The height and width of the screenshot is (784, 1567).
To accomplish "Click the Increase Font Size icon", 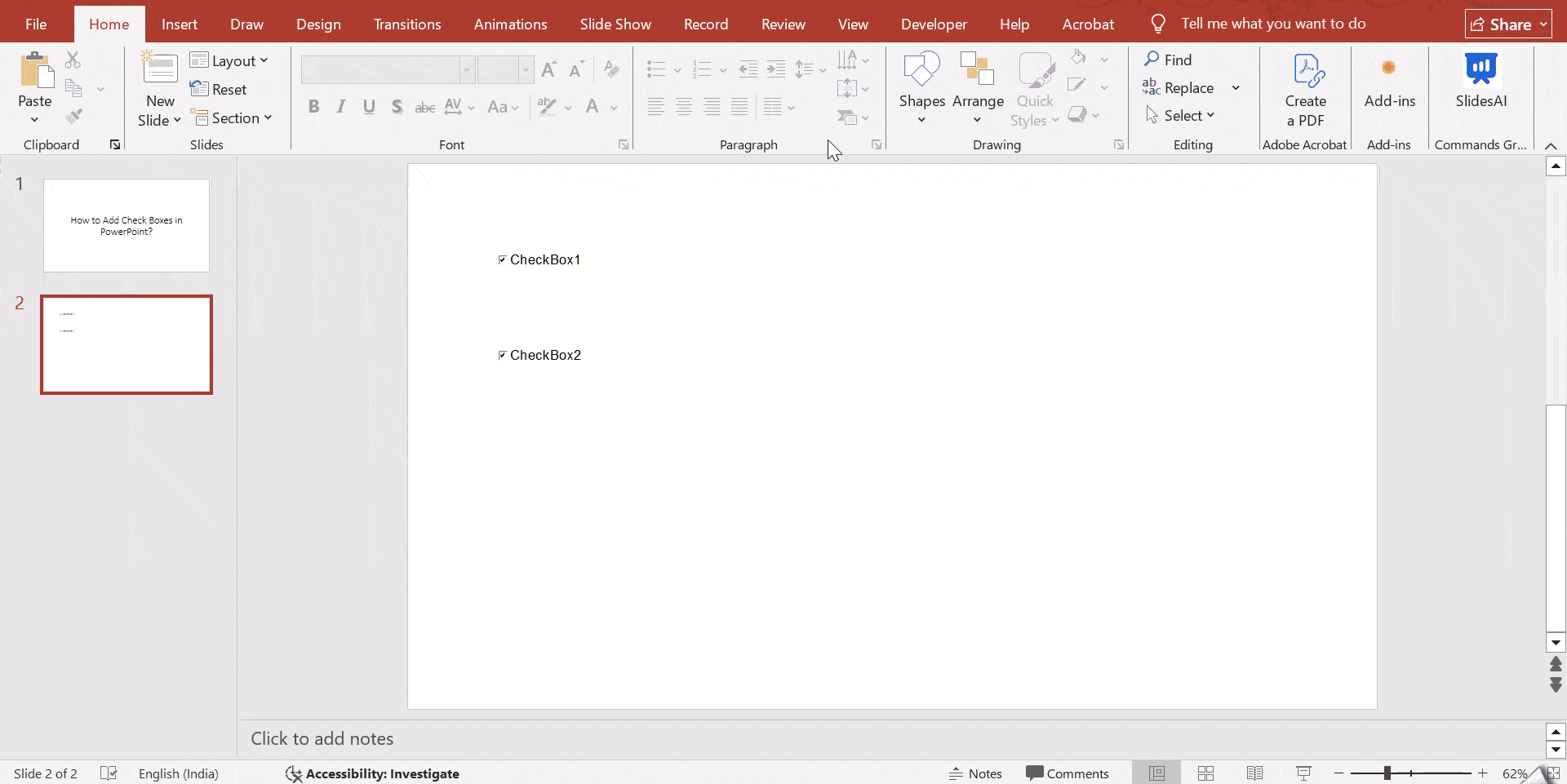I will (x=548, y=69).
